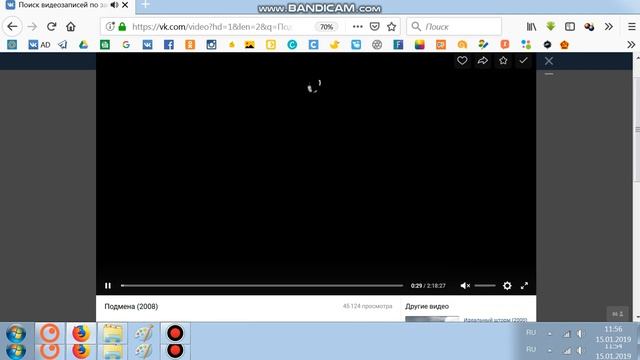Open the Instagram bookmark
This screenshot has width=640, height=360.
[211, 44]
